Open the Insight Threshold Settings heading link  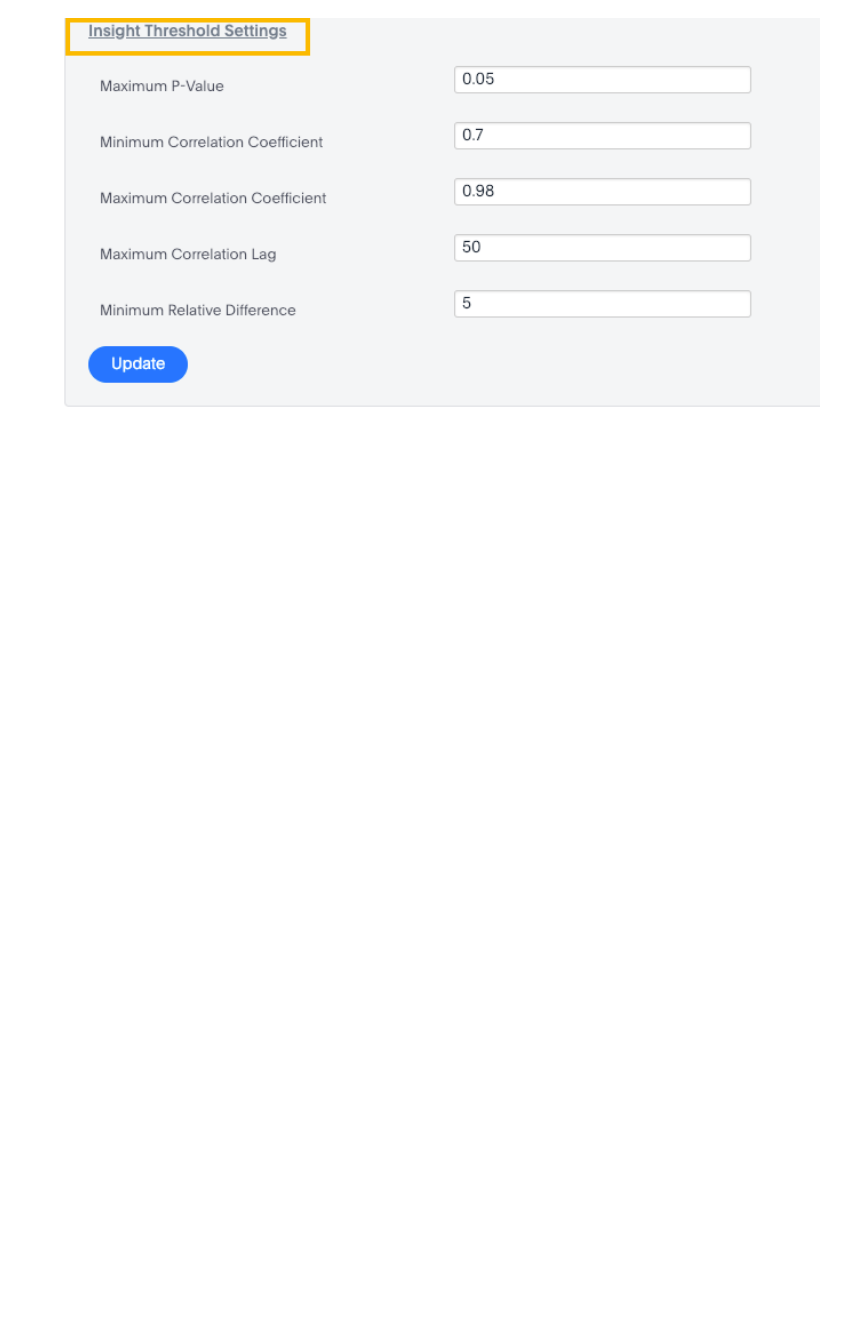[x=187, y=32]
